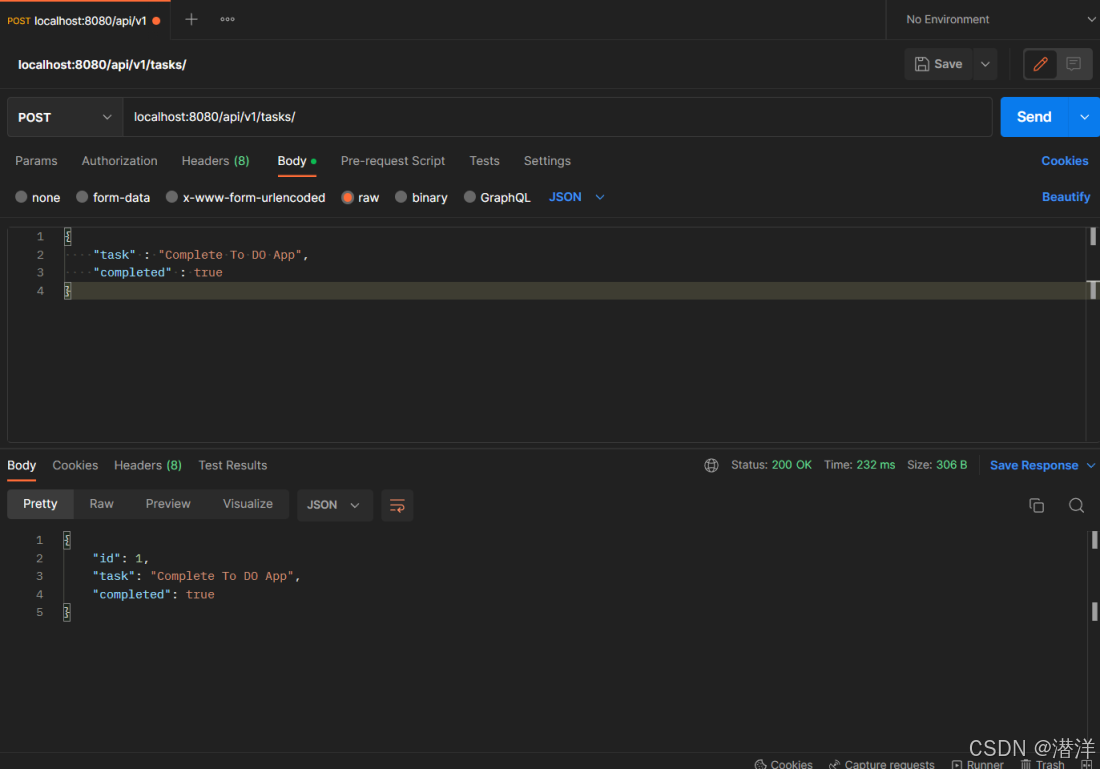Open the request Settings tab
1100x769 pixels.
(x=547, y=161)
